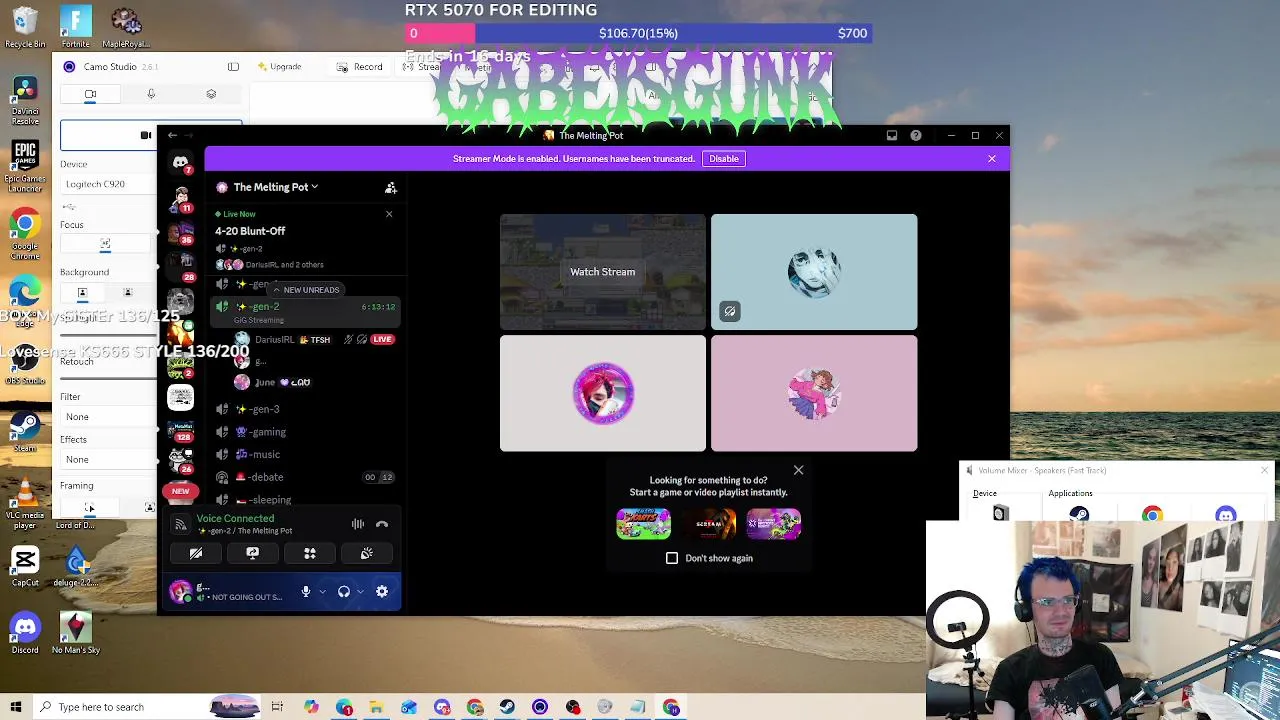The height and width of the screenshot is (720, 1280).
Task: Toggle noise suppression icon in Voice Connected
Action: [x=357, y=524]
